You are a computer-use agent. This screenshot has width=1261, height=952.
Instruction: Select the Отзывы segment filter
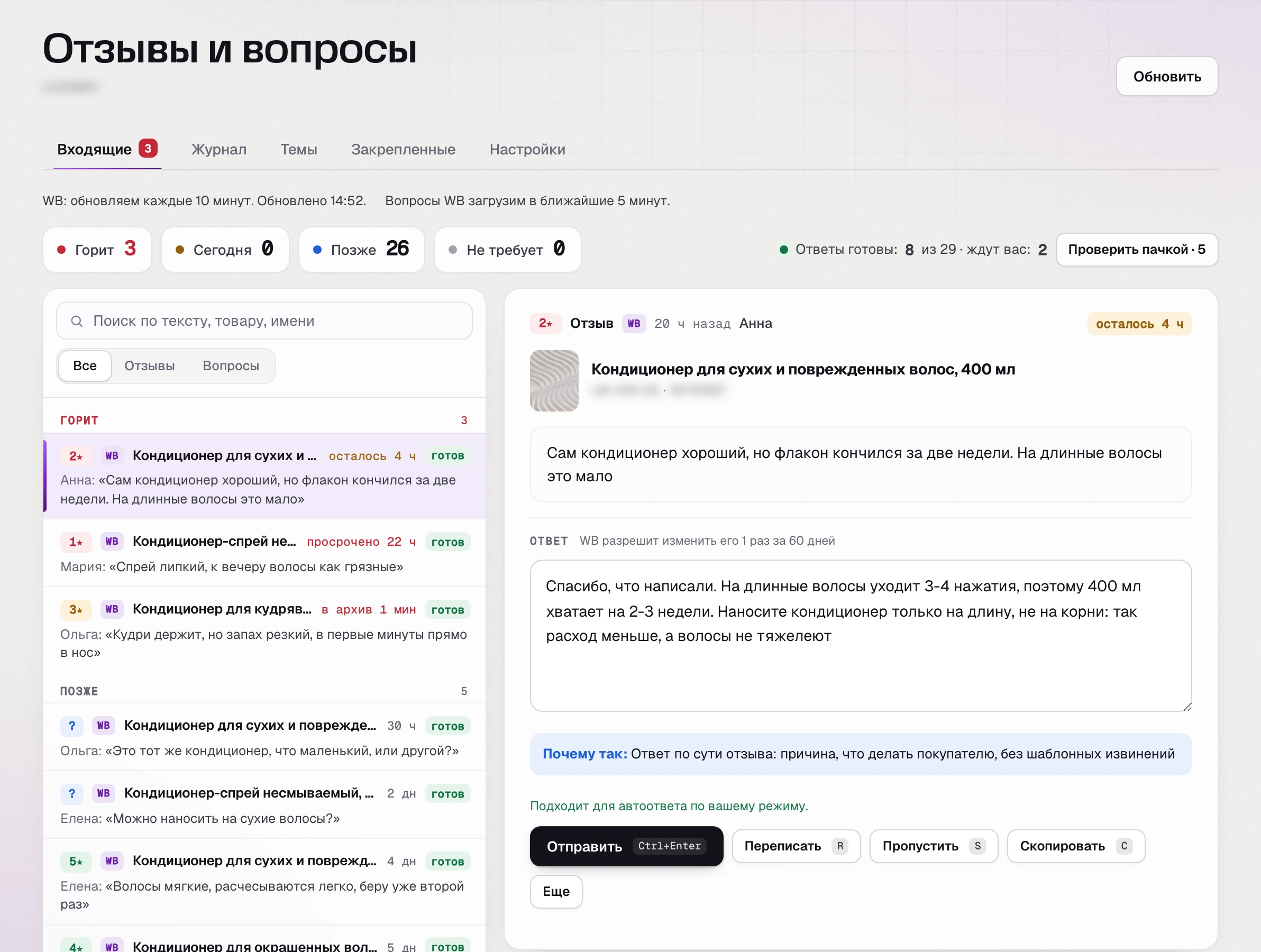[x=149, y=365]
